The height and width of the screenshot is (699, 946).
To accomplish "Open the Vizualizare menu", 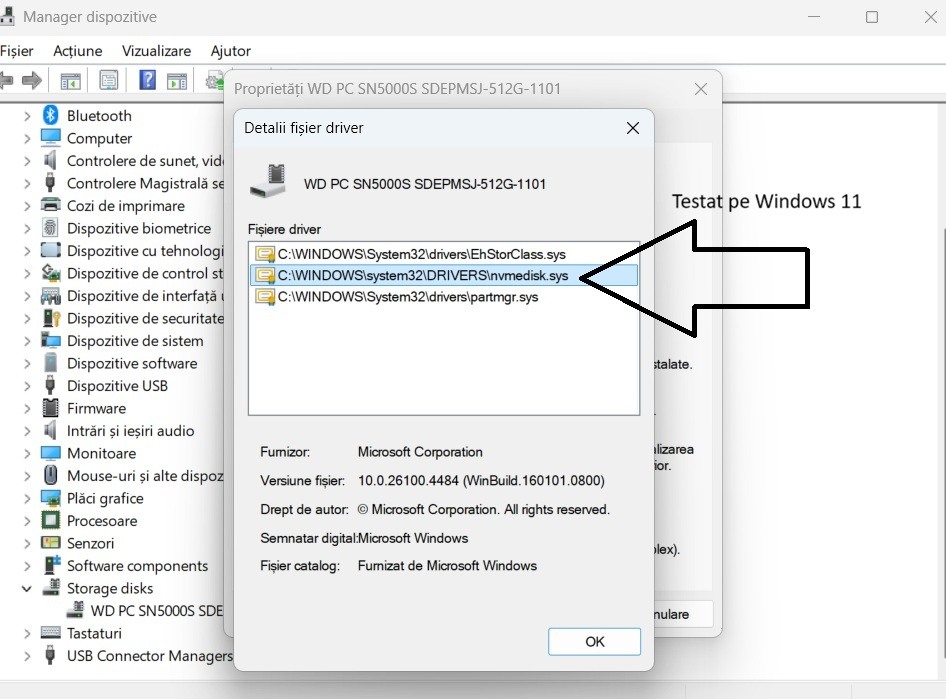I will pos(156,51).
